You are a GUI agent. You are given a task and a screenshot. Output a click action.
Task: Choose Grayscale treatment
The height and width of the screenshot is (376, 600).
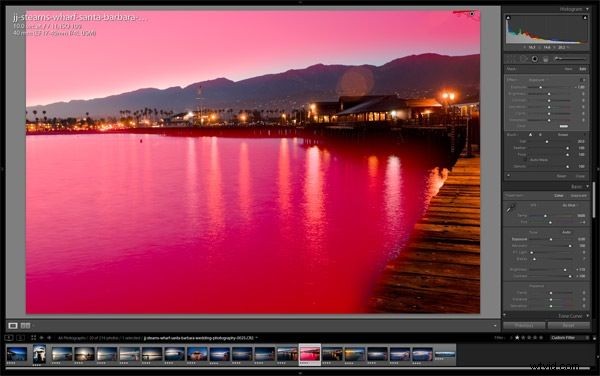[x=579, y=195]
